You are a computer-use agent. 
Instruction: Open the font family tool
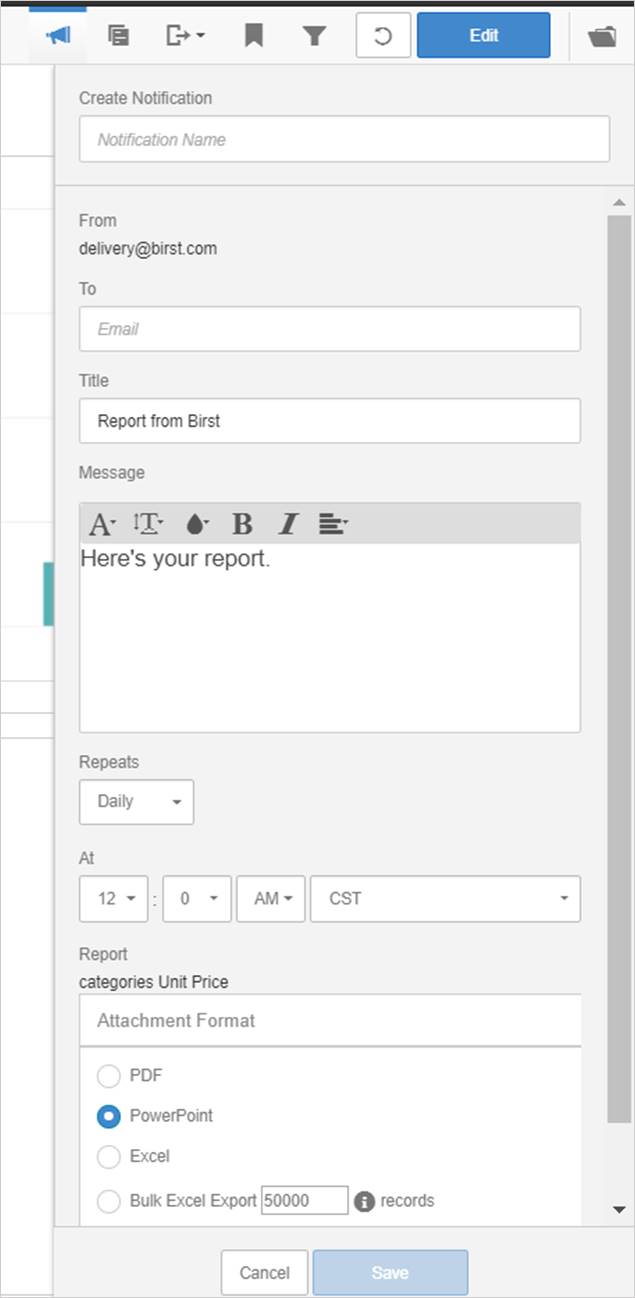click(102, 523)
